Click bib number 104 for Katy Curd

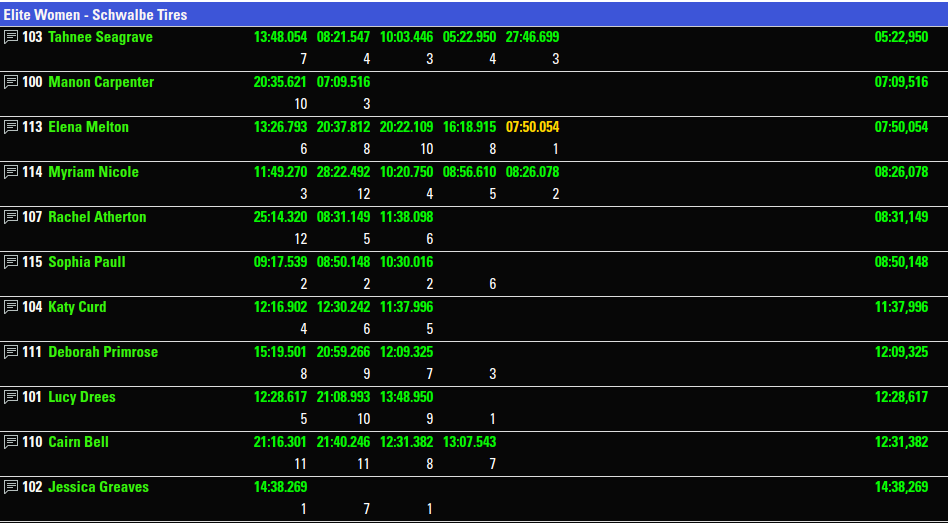click(32, 307)
